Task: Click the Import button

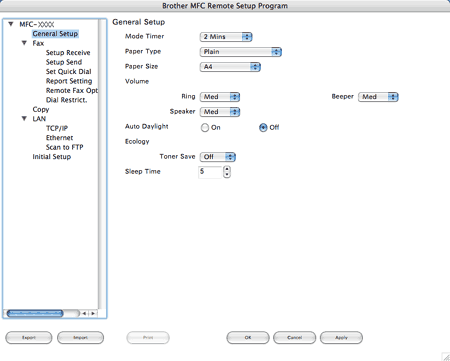Action: (80, 338)
